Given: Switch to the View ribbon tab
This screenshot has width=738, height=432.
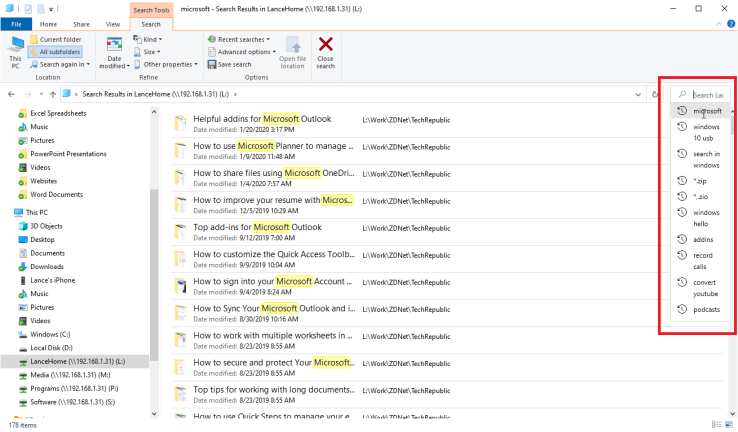Looking at the screenshot, I should [113, 24].
